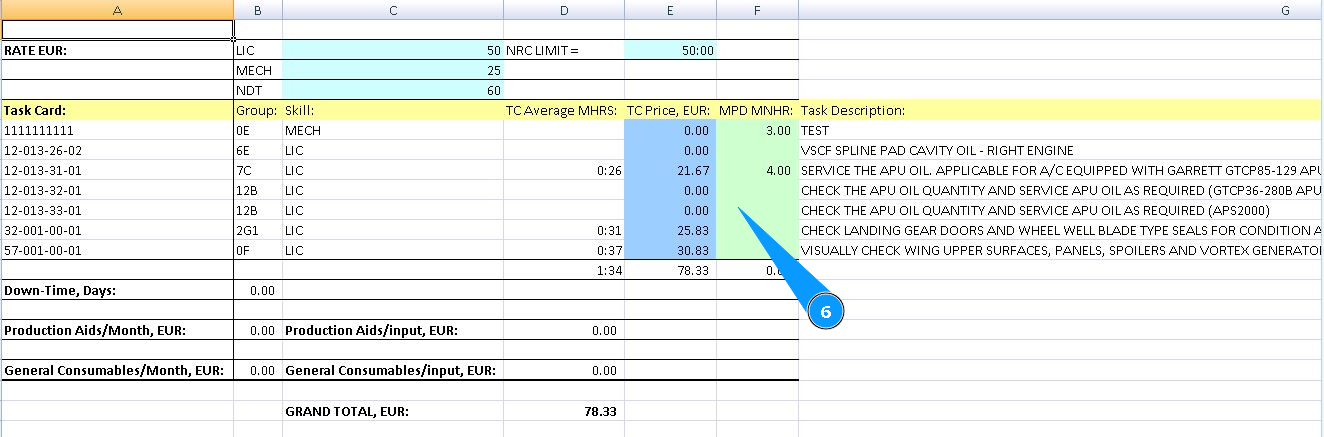Select the NDT rate value 60
Screen dimensions: 1324x437
point(393,90)
